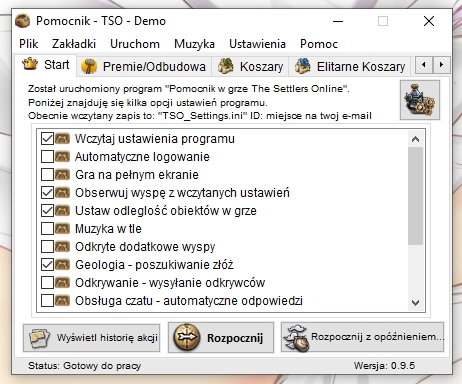Click icon beside Odkrywanie - wysyłanie odkrywców
Image resolution: width=462 pixels, height=384 pixels.
62,282
